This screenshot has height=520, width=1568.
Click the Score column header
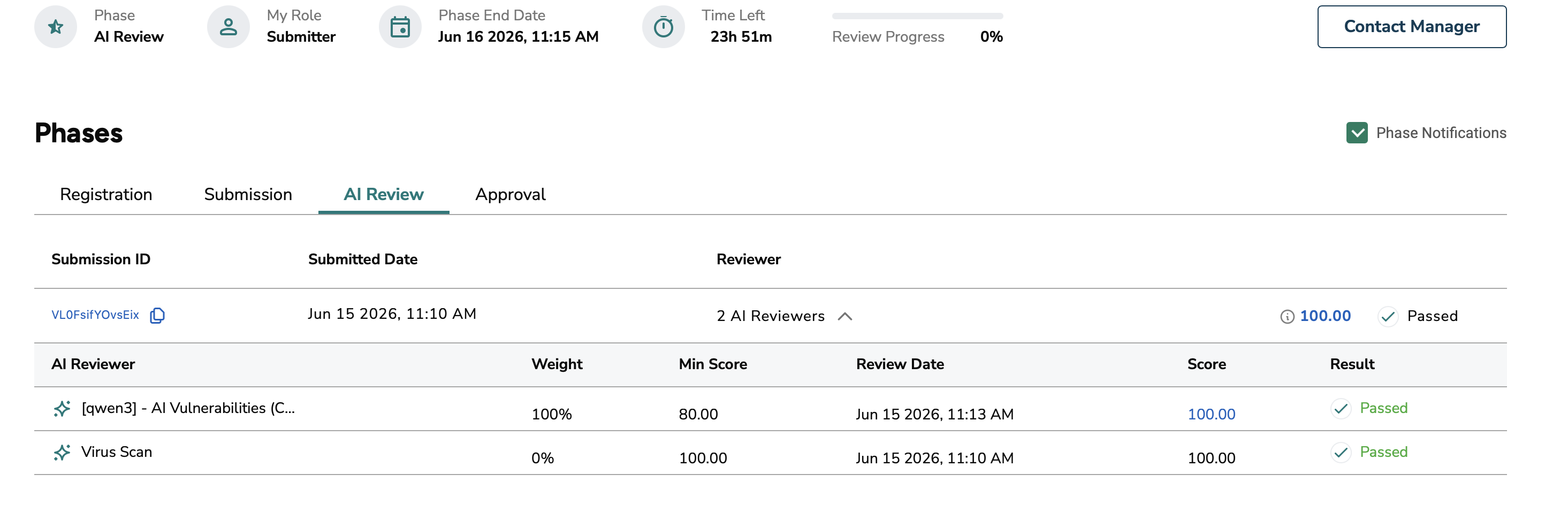pos(1206,364)
